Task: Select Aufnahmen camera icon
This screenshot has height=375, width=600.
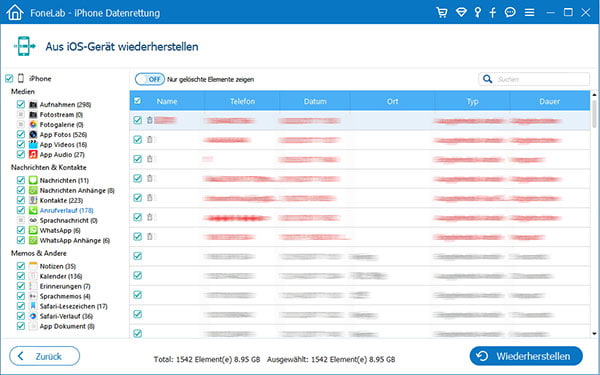Action: (33, 104)
